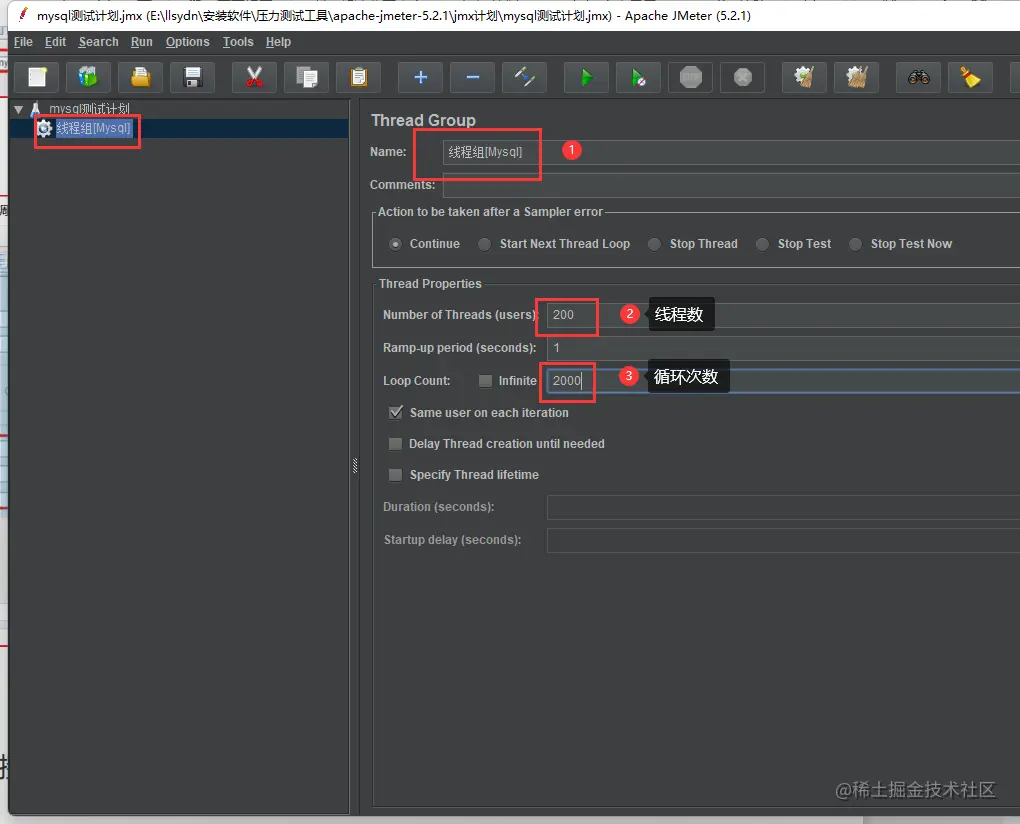The image size is (1020, 824).
Task: Click the Ramp-up period field
Action: (x=783, y=348)
